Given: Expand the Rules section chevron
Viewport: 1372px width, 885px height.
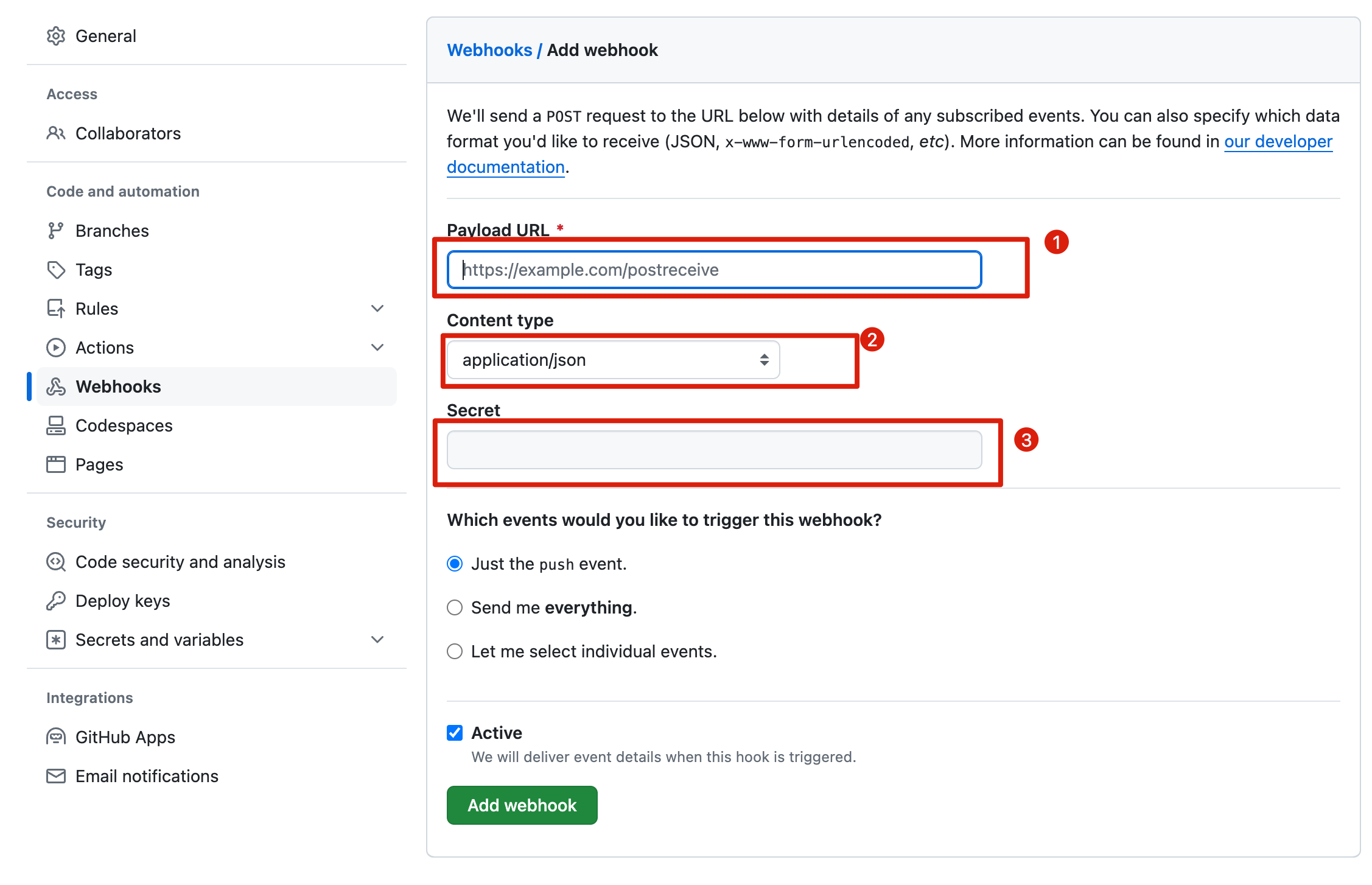Looking at the screenshot, I should [x=377, y=309].
